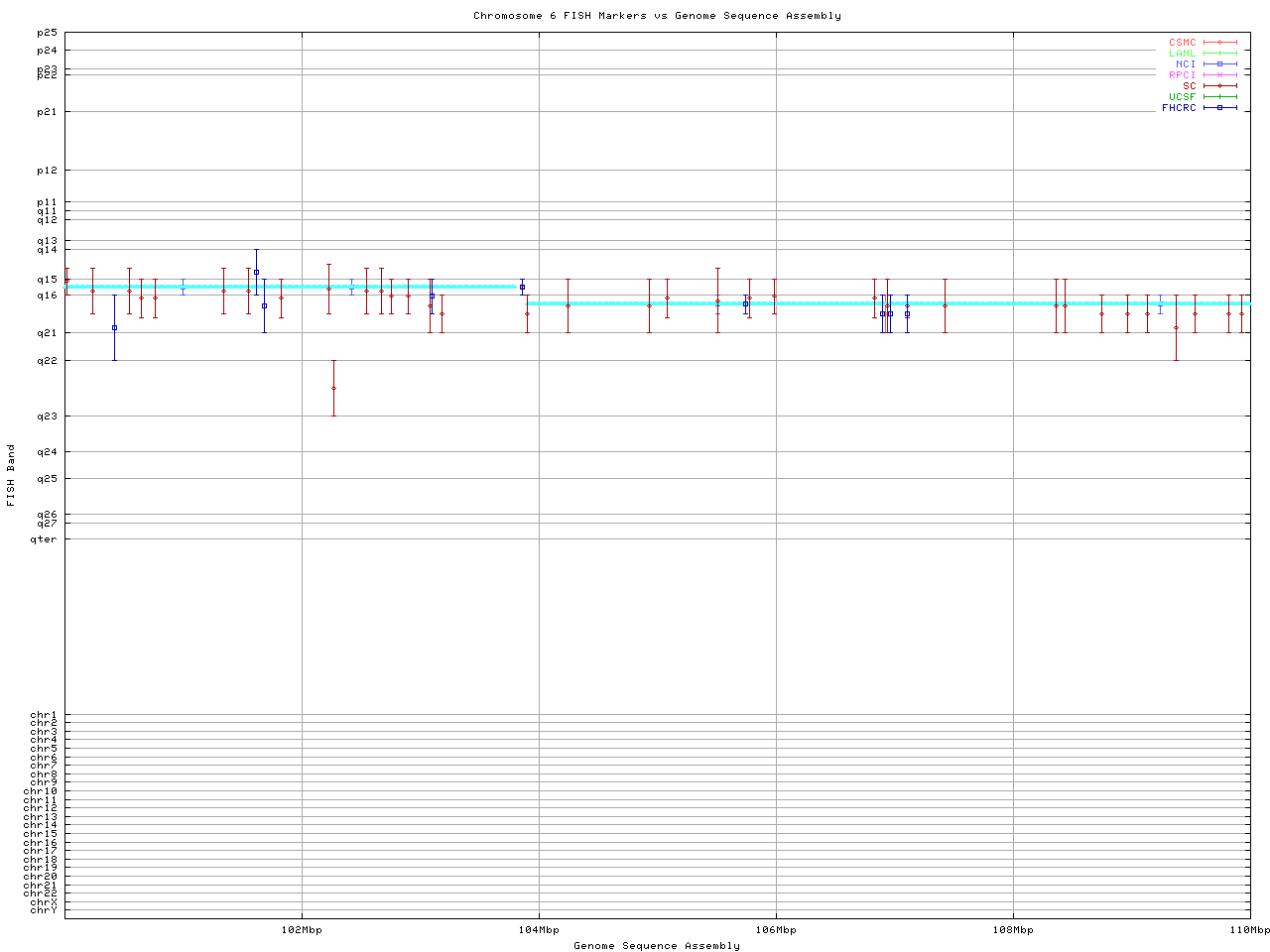The image size is (1270, 952).
Task: Select the UCSF legend label
Action: tap(1182, 97)
